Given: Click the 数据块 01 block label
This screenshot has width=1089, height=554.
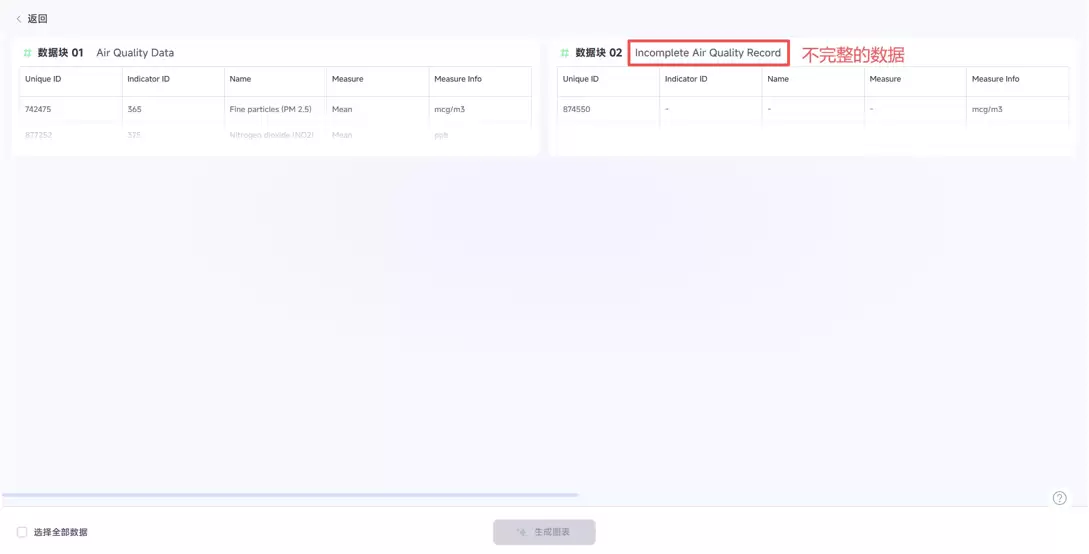Looking at the screenshot, I should pos(60,53).
